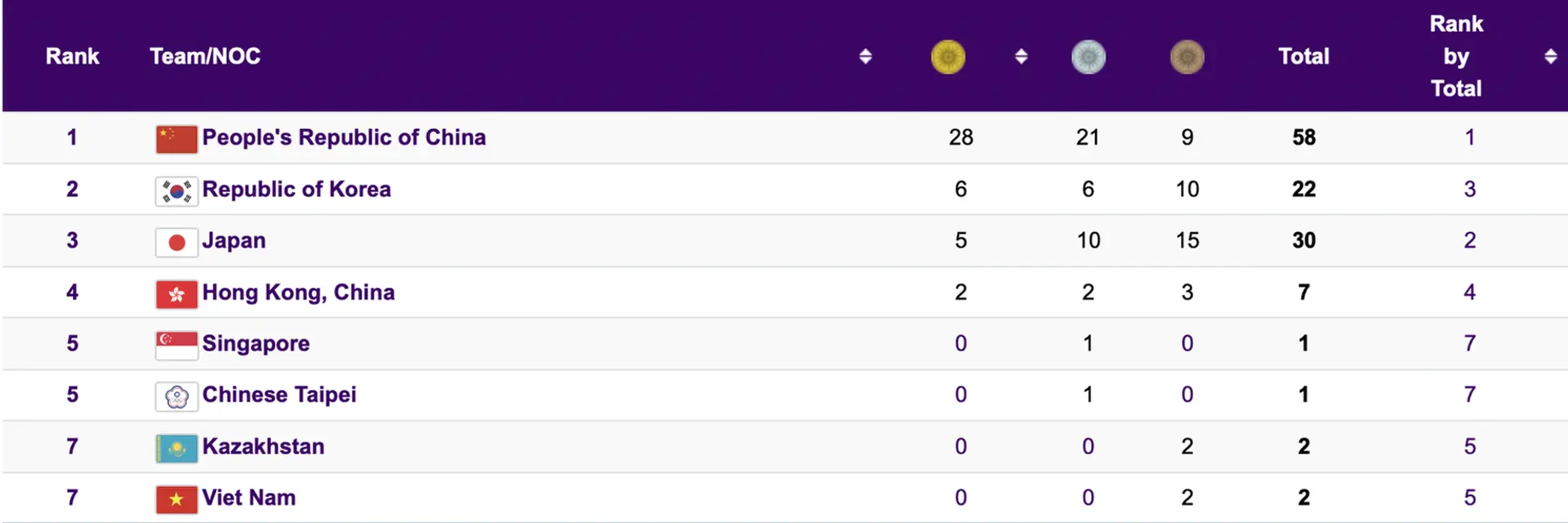Click the Japan flag icon
This screenshot has height=523, width=1568.
point(176,243)
